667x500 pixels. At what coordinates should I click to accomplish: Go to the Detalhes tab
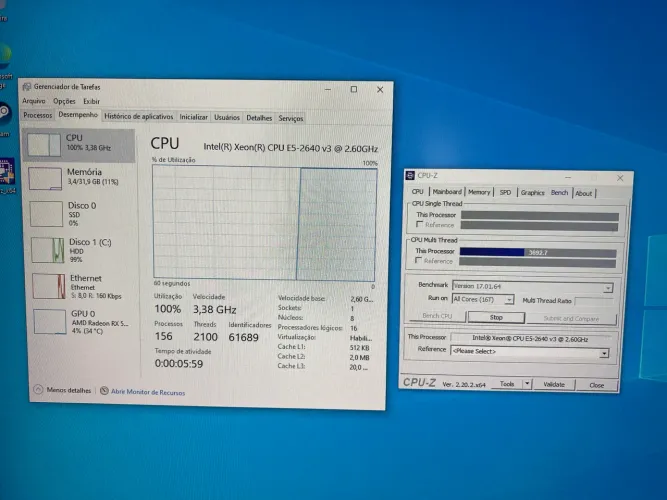pos(259,118)
